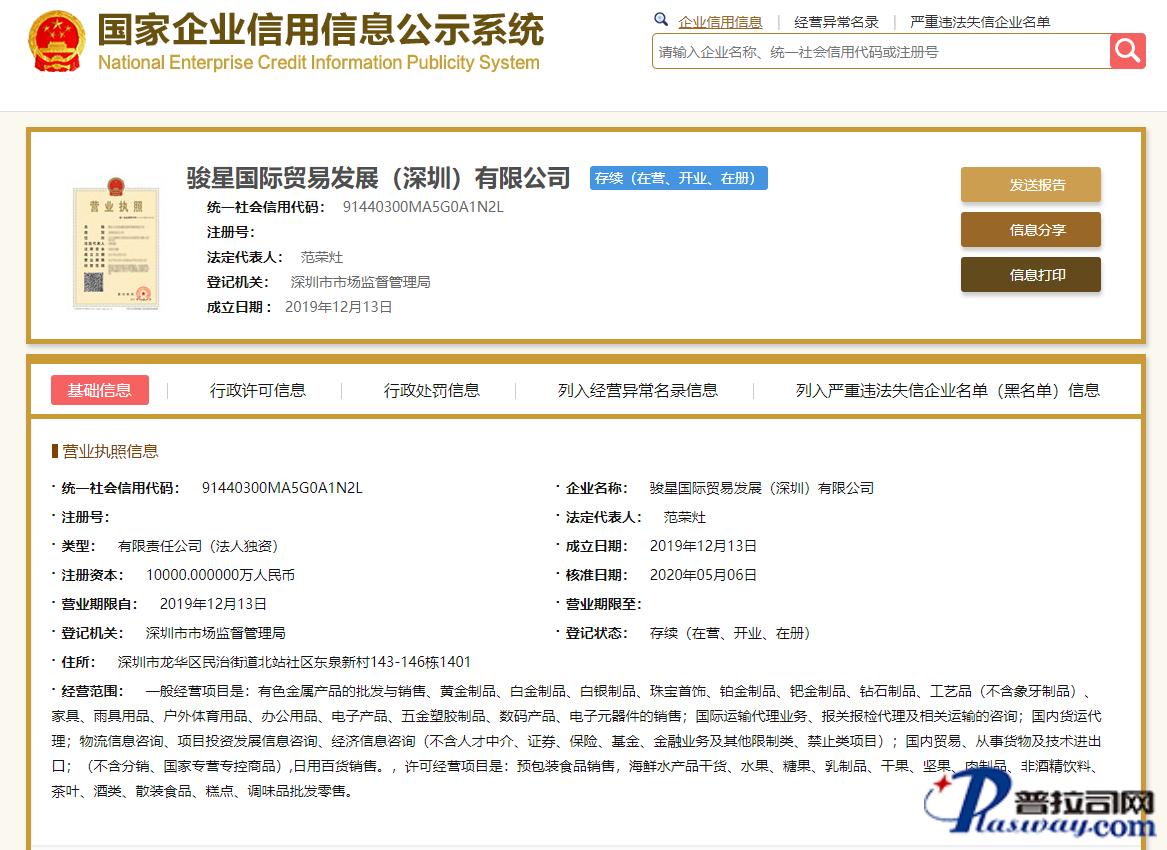Go to the 列入经营异常名录信息 tab
The width and height of the screenshot is (1167, 850).
point(637,390)
